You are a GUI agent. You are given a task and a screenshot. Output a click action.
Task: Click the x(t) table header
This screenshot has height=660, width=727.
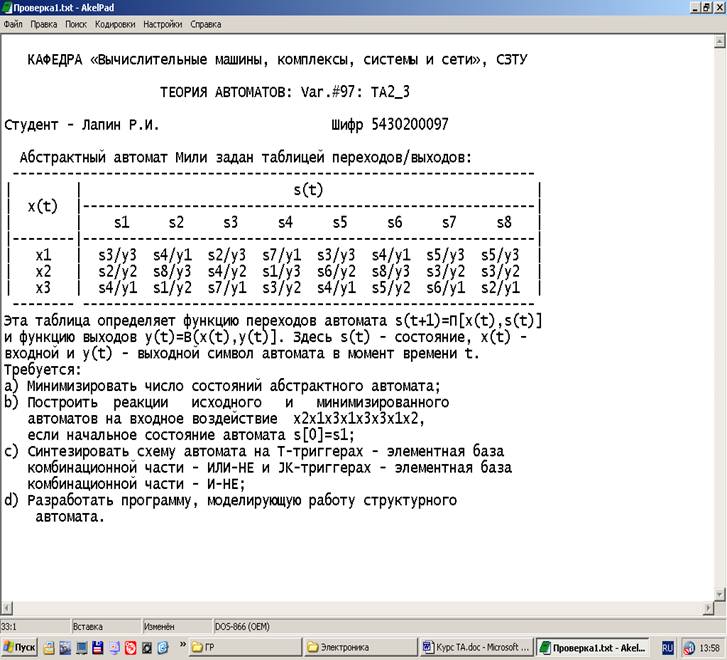pos(43,206)
